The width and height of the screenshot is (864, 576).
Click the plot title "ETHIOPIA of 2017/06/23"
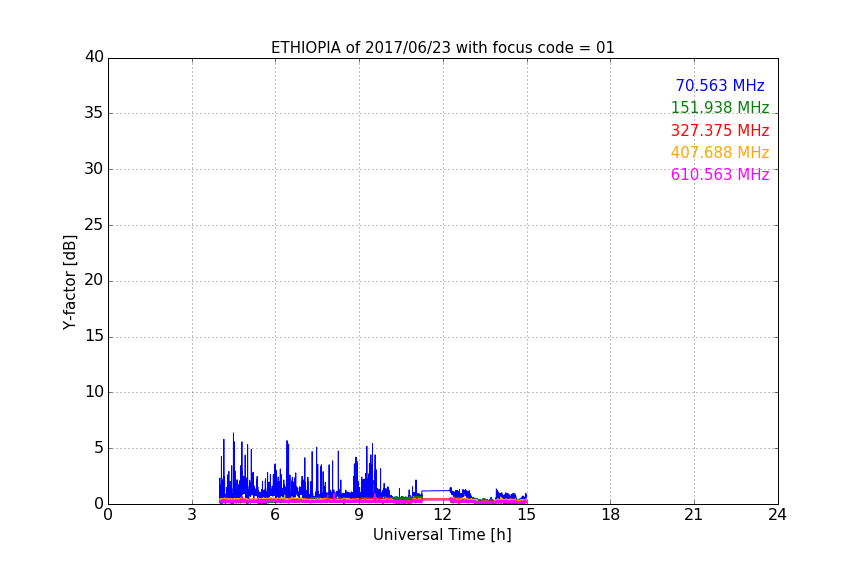(442, 48)
